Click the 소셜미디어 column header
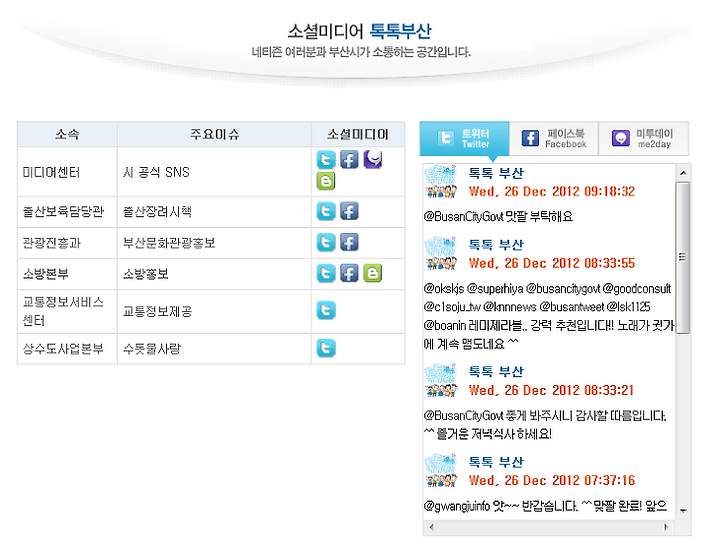The image size is (720, 552). 358,134
